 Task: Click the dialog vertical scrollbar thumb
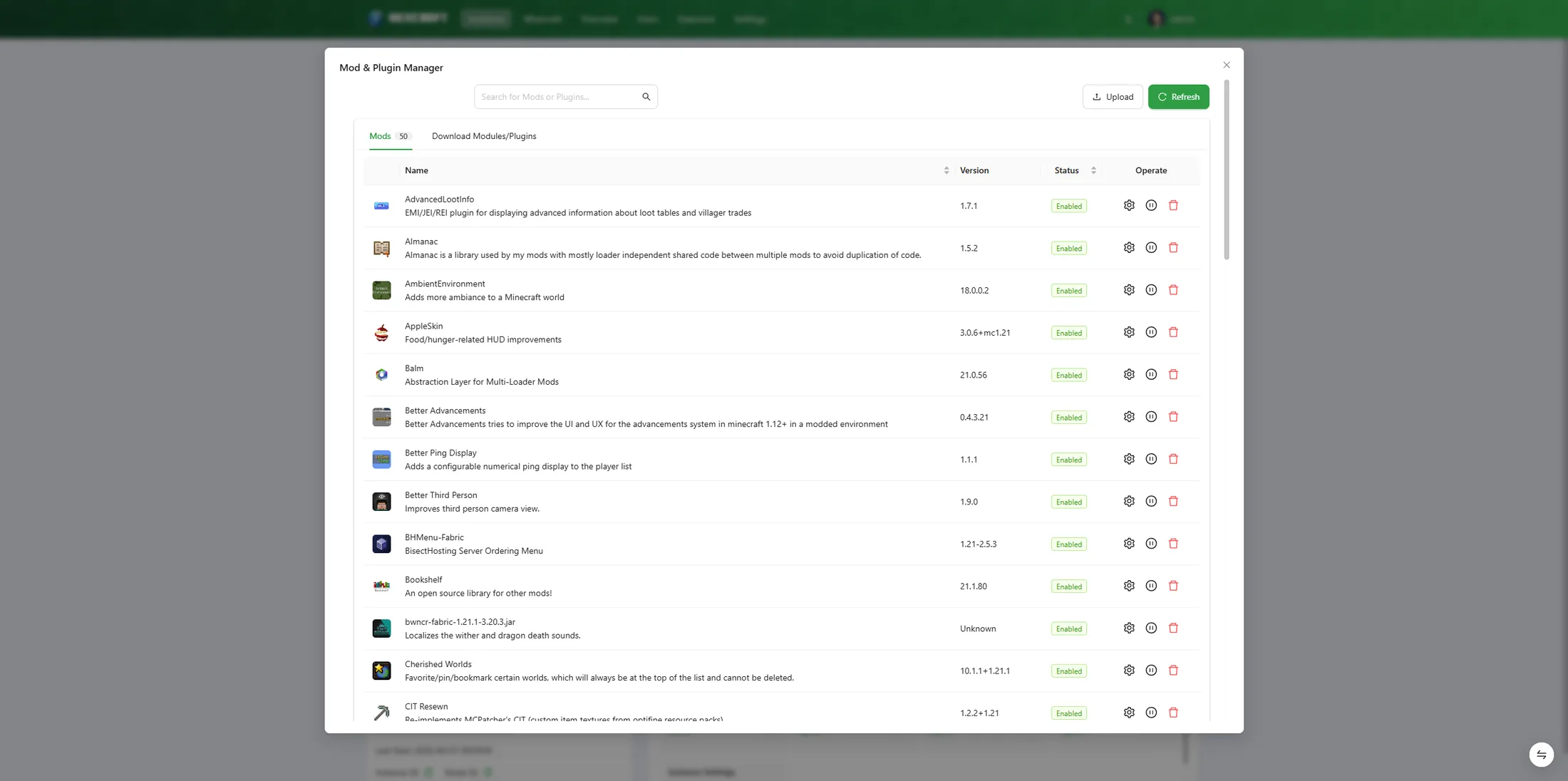1227,170
